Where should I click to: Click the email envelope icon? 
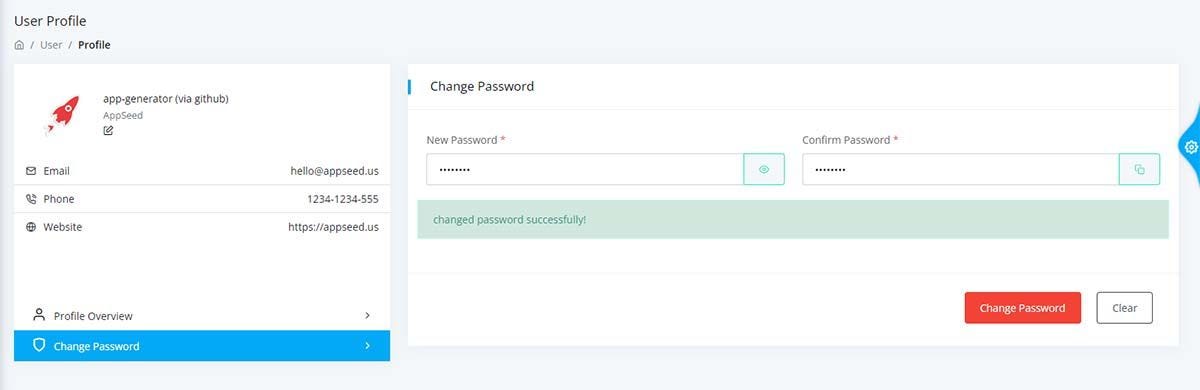click(31, 171)
